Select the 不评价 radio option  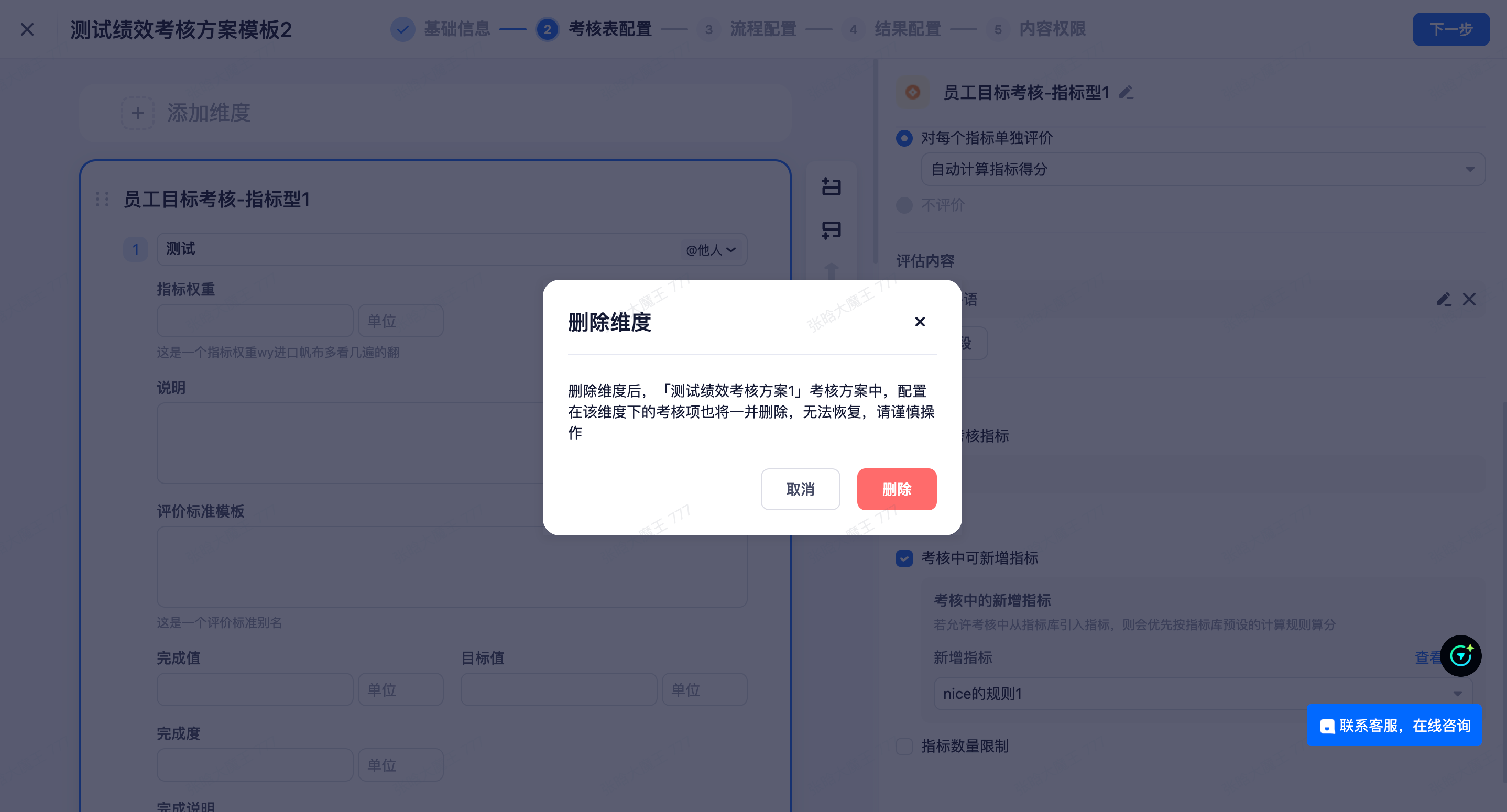pos(904,205)
